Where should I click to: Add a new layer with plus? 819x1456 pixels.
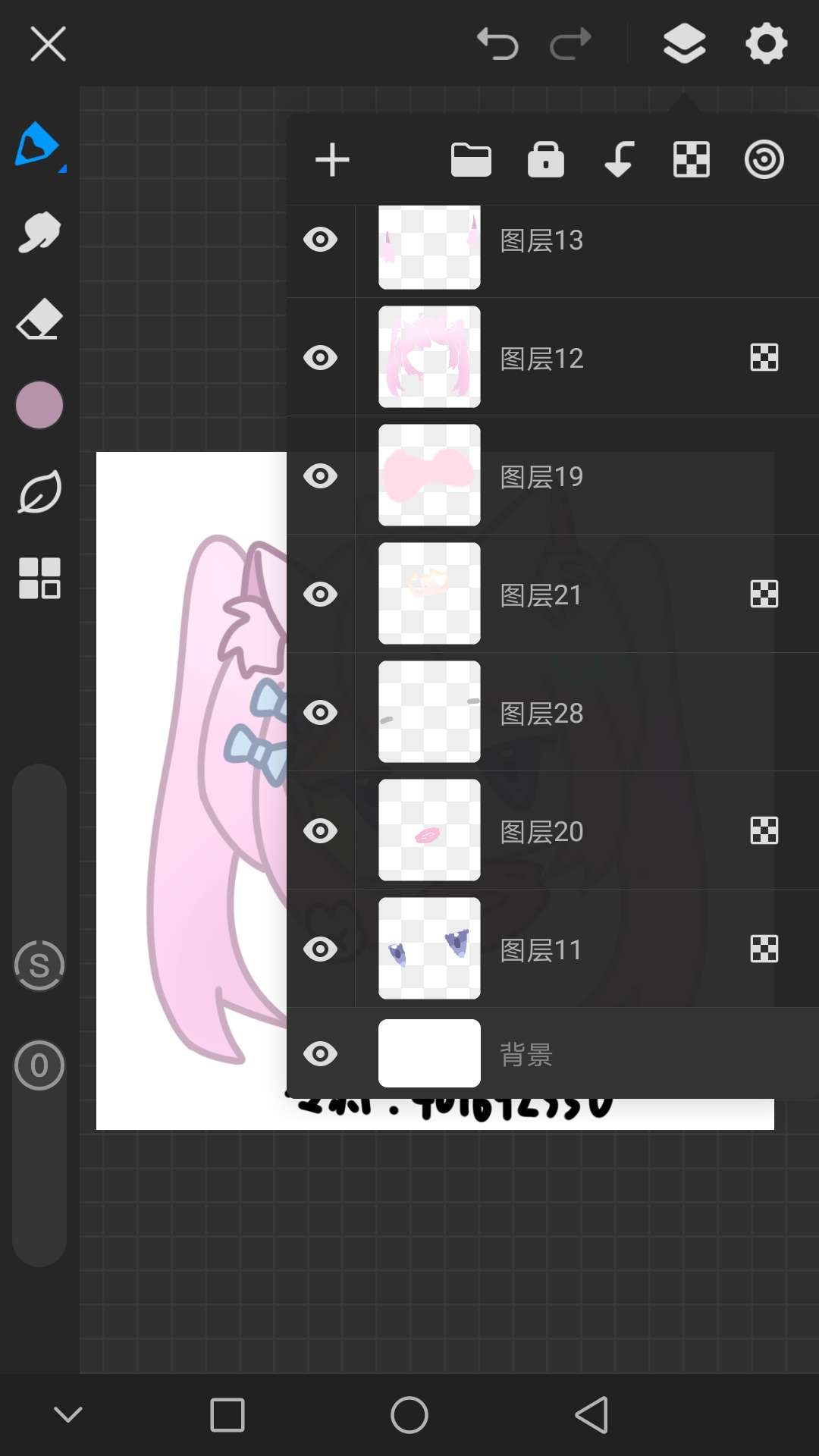pyautogui.click(x=332, y=160)
